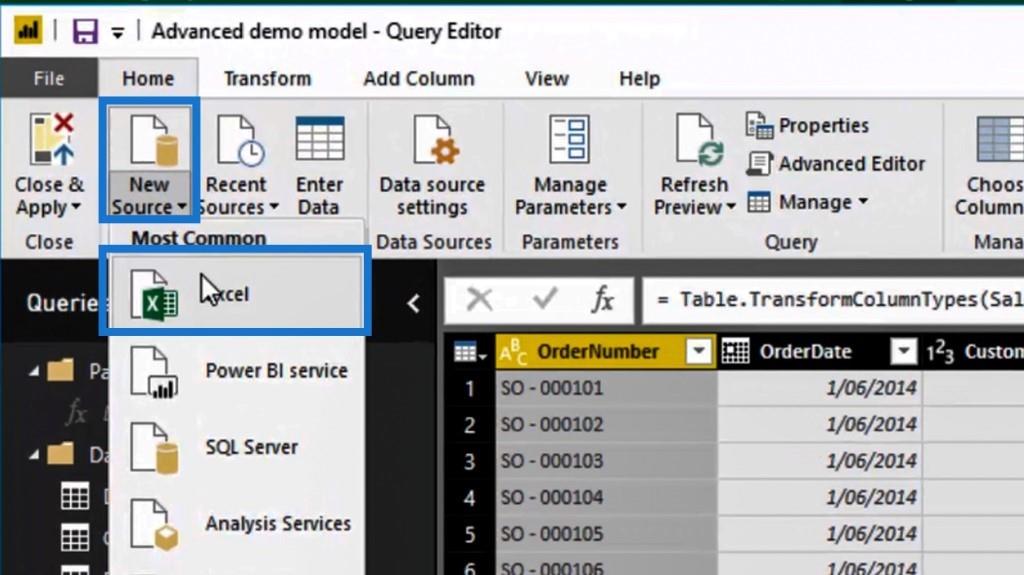The width and height of the screenshot is (1024, 575).
Task: Select cell SO - 000103
Action: tap(606, 461)
